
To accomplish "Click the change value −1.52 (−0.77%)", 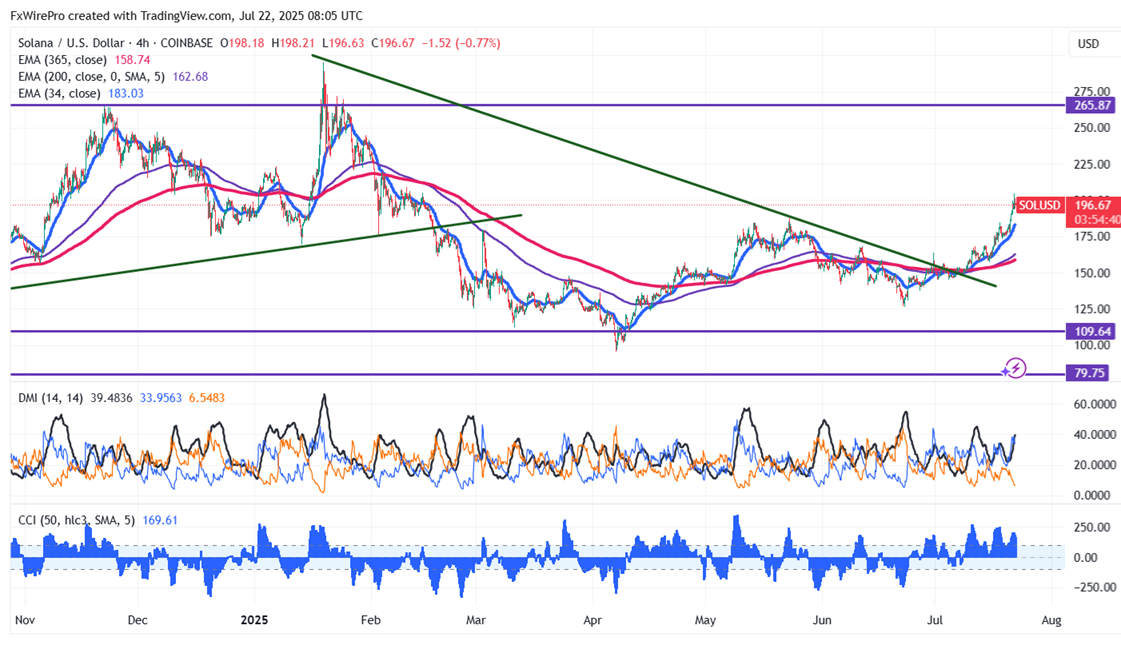I will point(461,43).
